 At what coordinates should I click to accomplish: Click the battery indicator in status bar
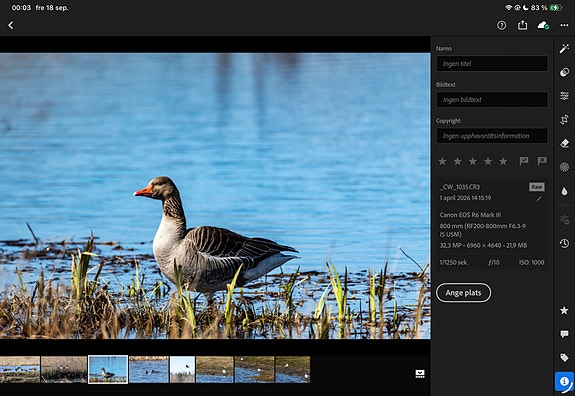click(x=556, y=8)
